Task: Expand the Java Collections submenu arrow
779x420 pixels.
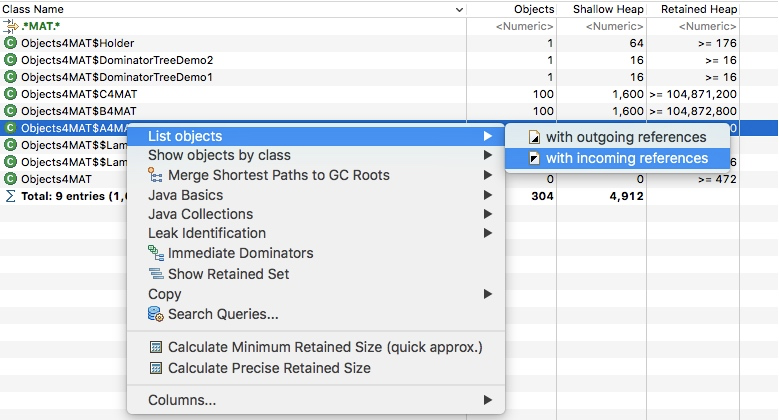Action: [x=488, y=214]
